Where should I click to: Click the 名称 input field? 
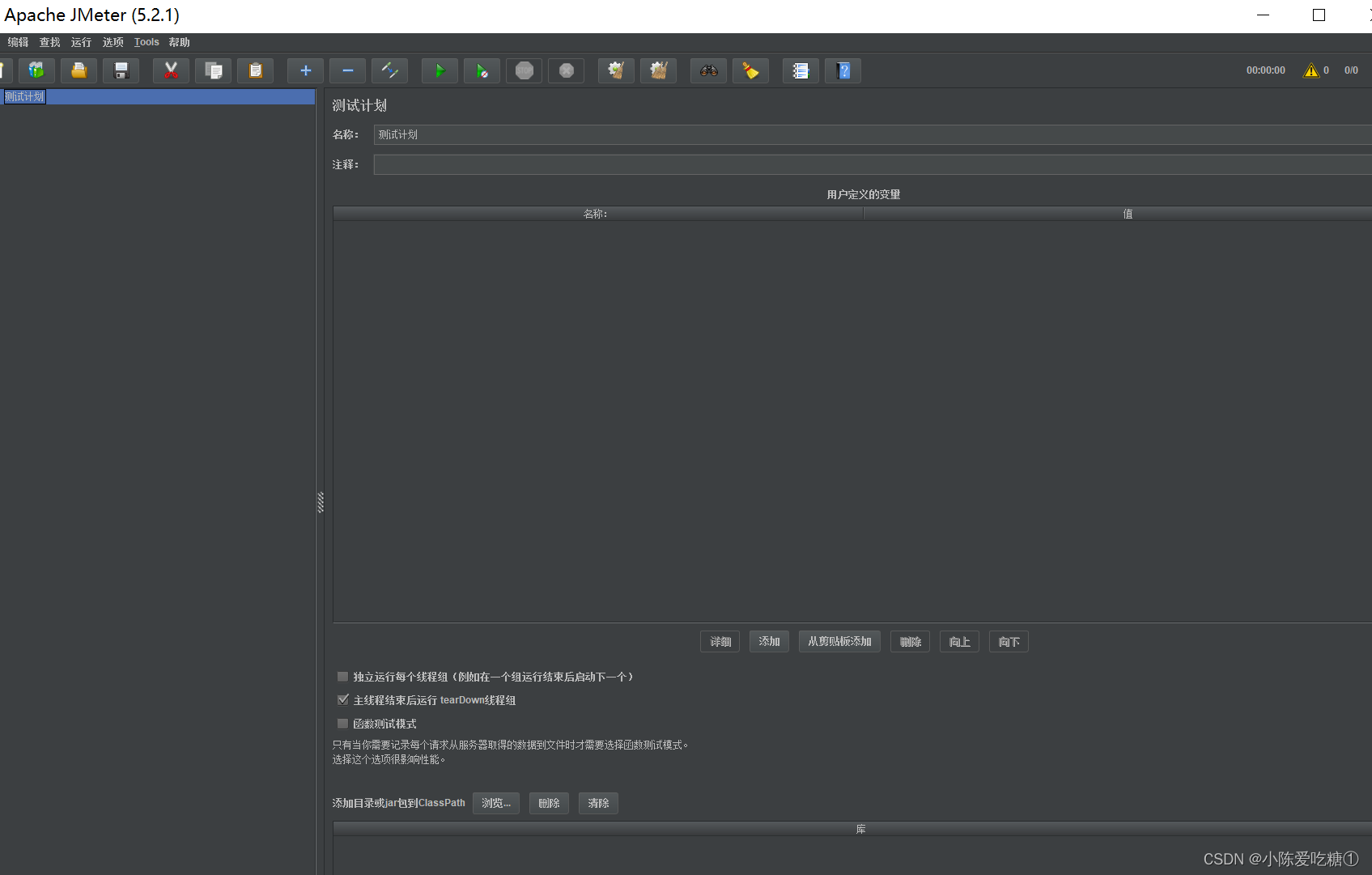coord(873,135)
